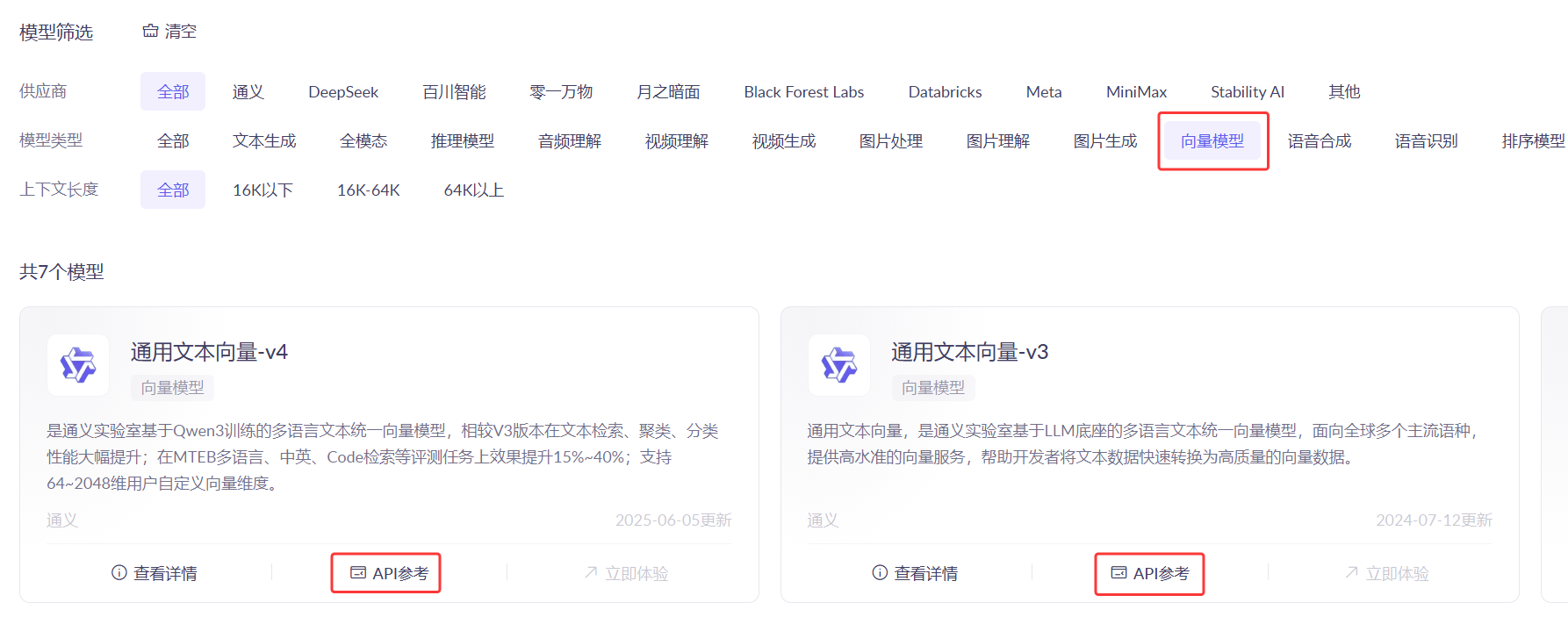Click the 通用文本向量-v3 model logo
This screenshot has width=1568, height=617.
839,365
